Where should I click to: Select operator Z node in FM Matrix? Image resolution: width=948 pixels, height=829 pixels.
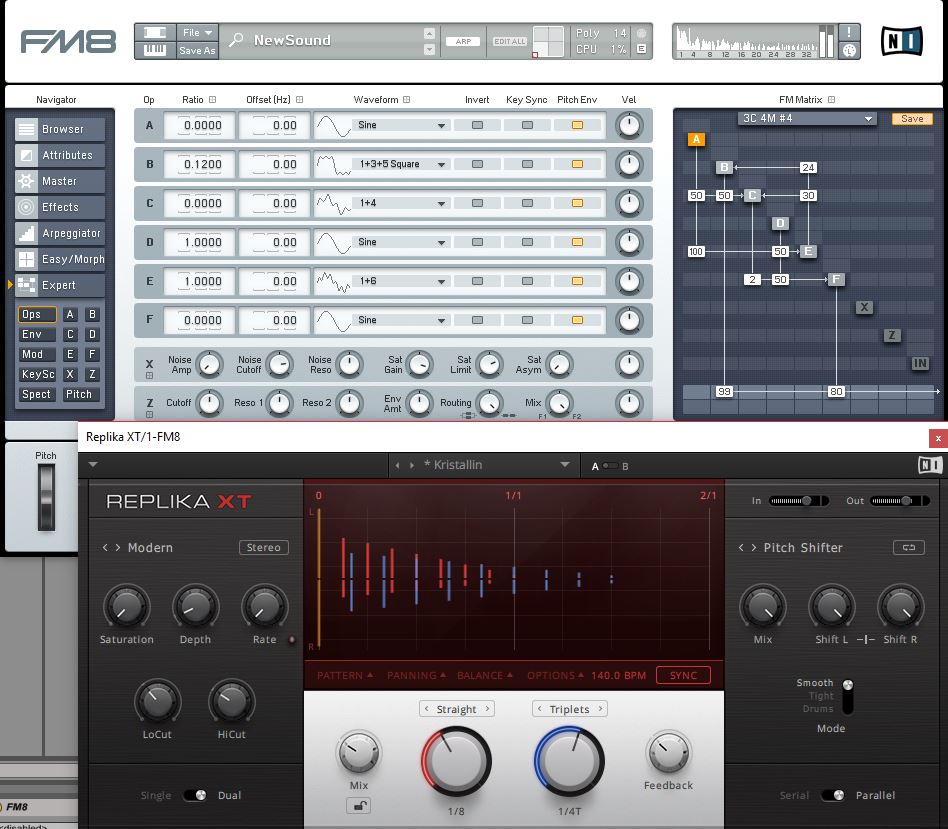click(892, 335)
